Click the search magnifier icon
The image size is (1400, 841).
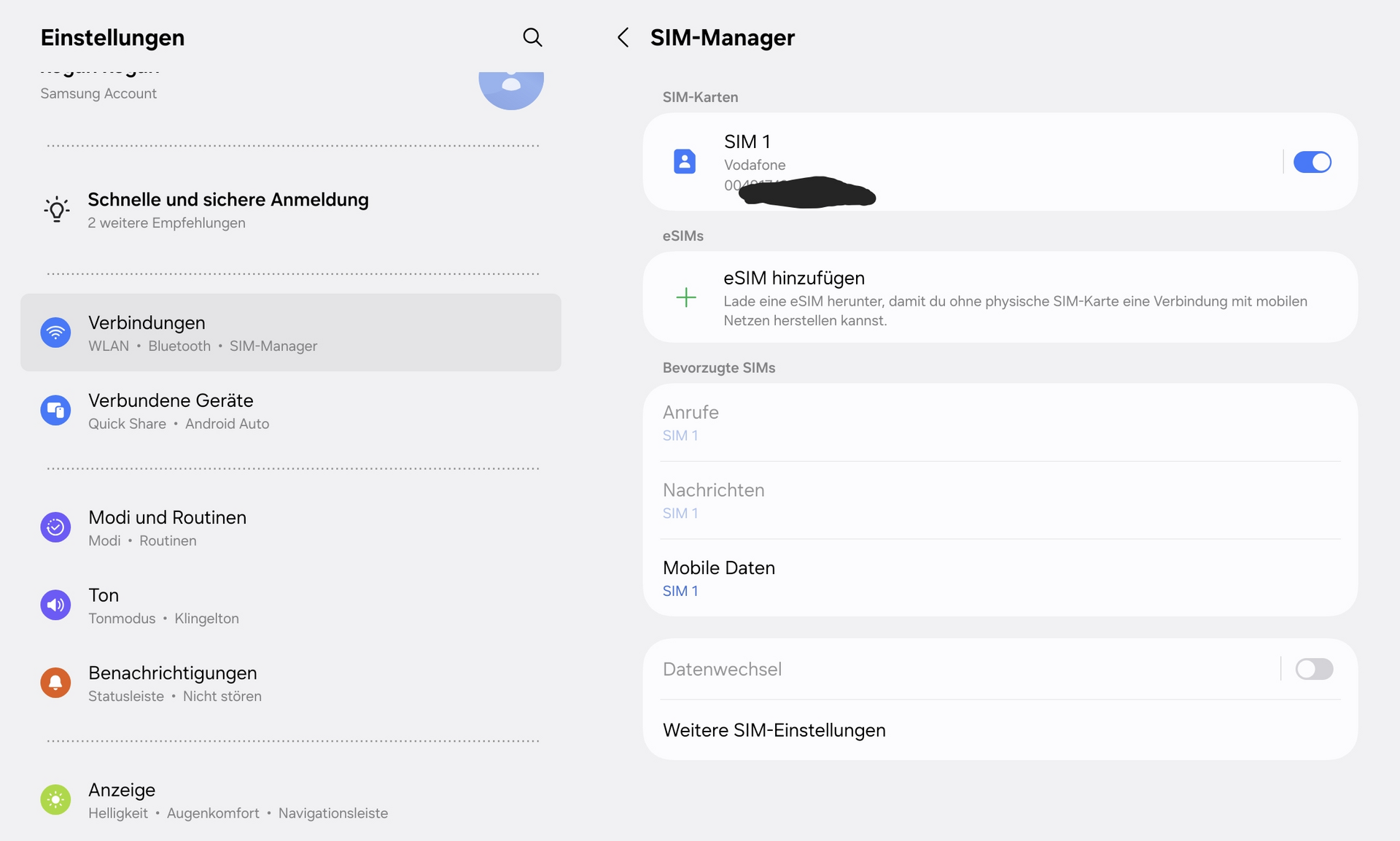532,37
